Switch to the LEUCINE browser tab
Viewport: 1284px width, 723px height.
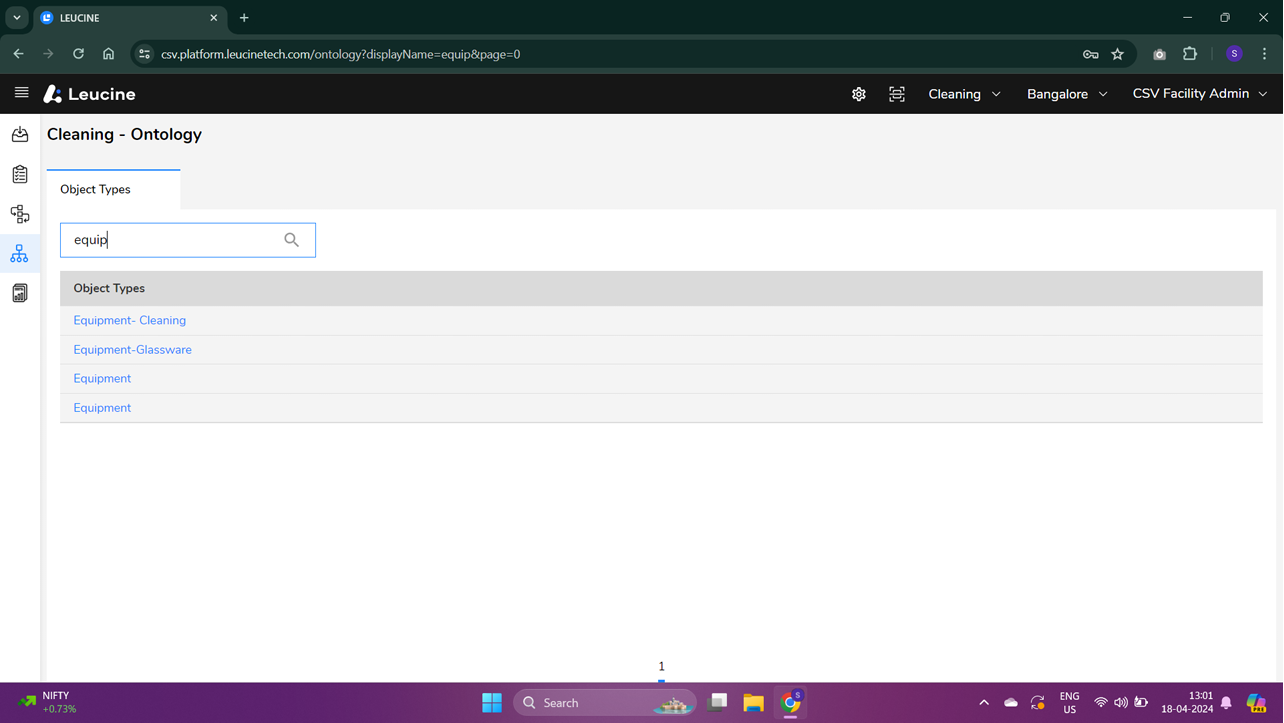pyautogui.click(x=129, y=18)
